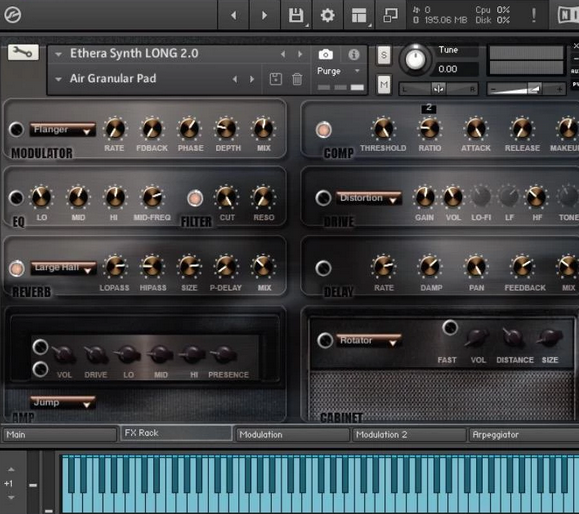Select previous snapshot arrow beside Air Granular Pad
The image size is (579, 514).
pos(235,79)
